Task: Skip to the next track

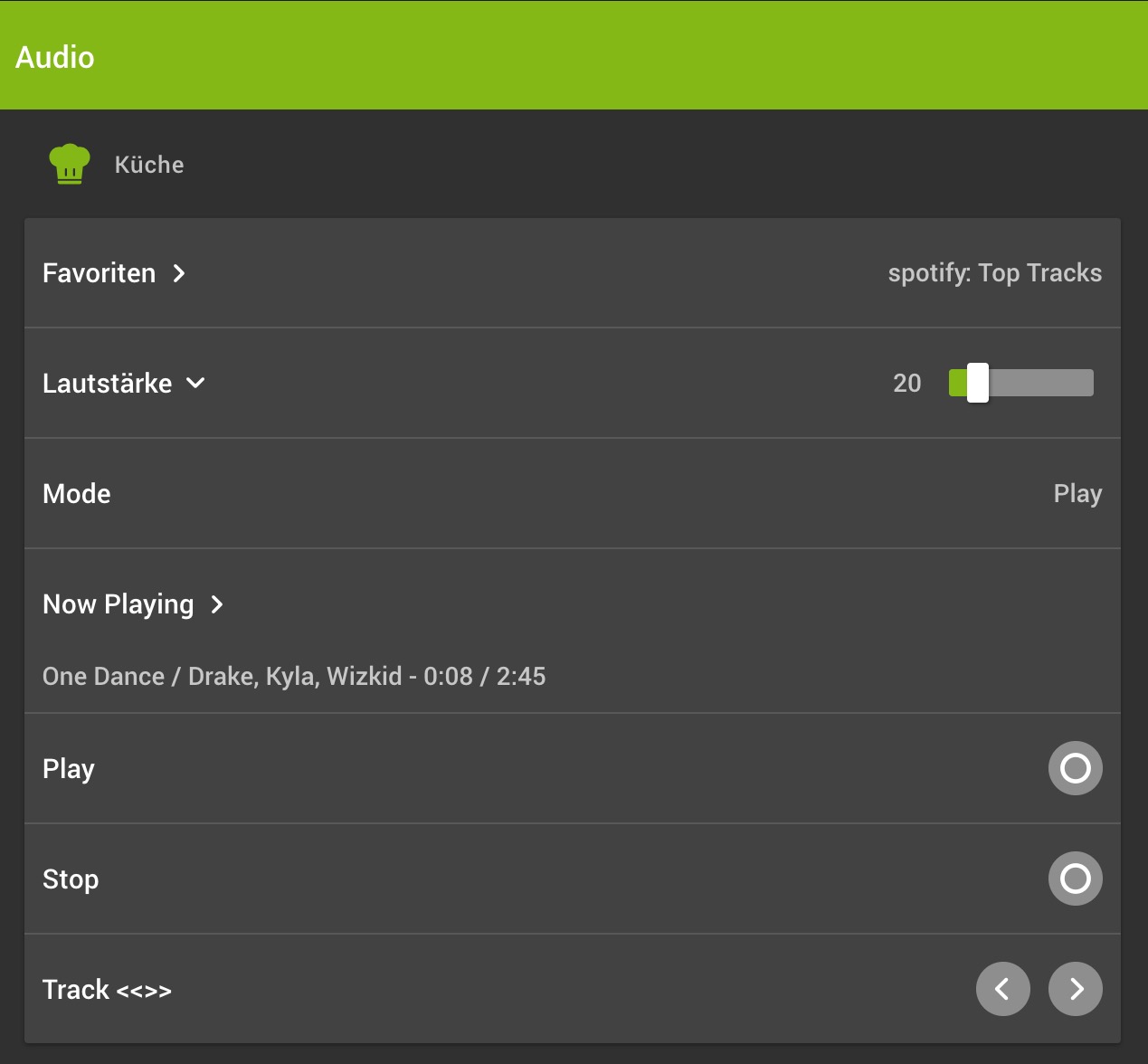Action: 1075,989
